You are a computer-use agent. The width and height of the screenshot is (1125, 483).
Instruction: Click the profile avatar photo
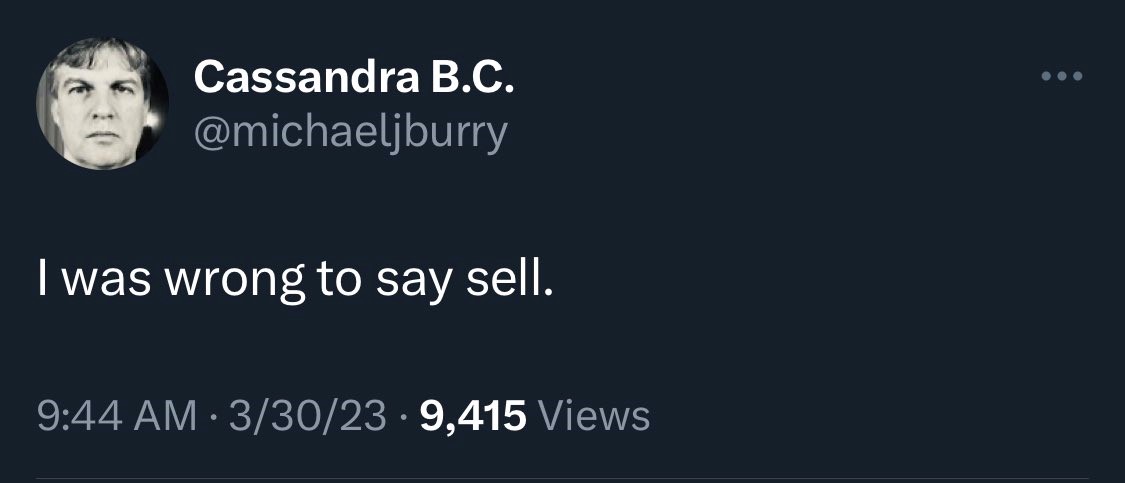pyautogui.click(x=103, y=104)
